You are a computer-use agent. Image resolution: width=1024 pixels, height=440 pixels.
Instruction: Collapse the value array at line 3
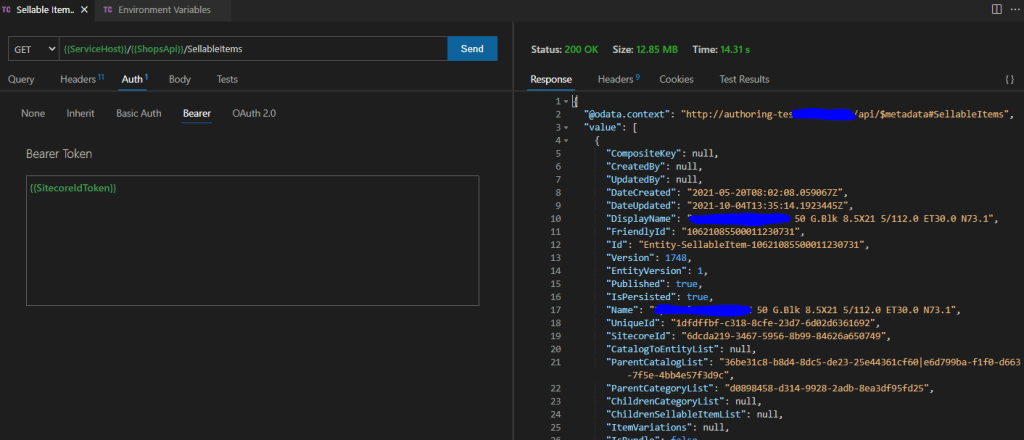[567, 128]
